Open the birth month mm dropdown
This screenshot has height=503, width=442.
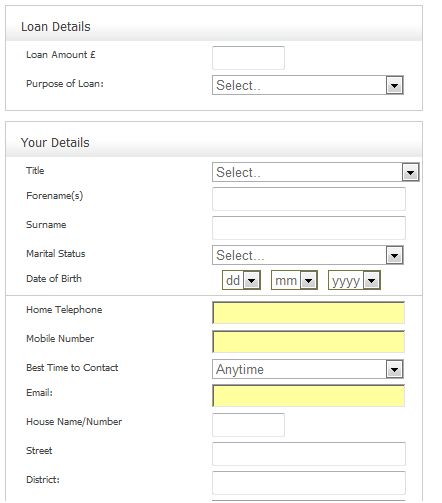[x=294, y=280]
